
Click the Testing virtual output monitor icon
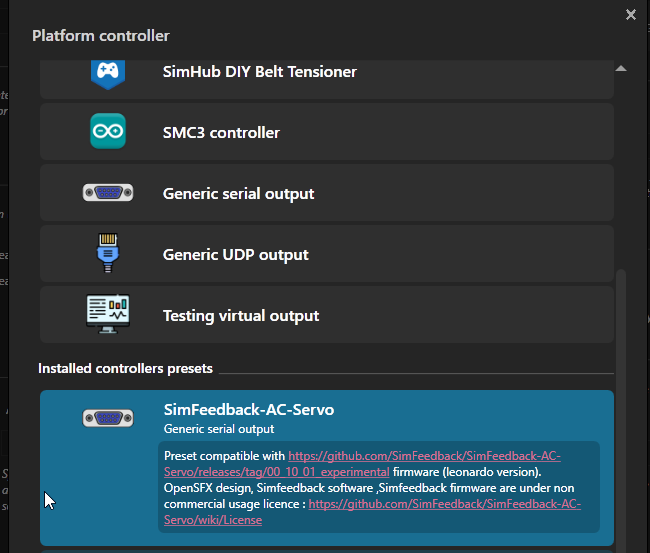click(108, 315)
